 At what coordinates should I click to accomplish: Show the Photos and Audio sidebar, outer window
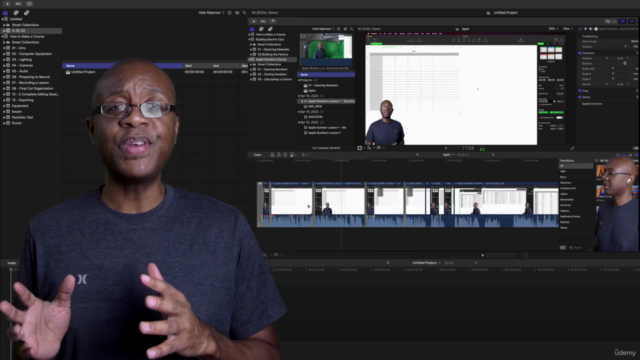point(16,13)
